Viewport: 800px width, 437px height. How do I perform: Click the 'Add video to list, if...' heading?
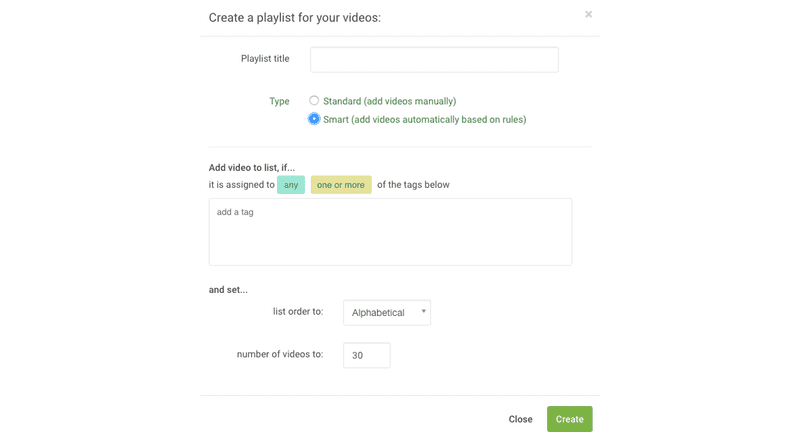252,166
